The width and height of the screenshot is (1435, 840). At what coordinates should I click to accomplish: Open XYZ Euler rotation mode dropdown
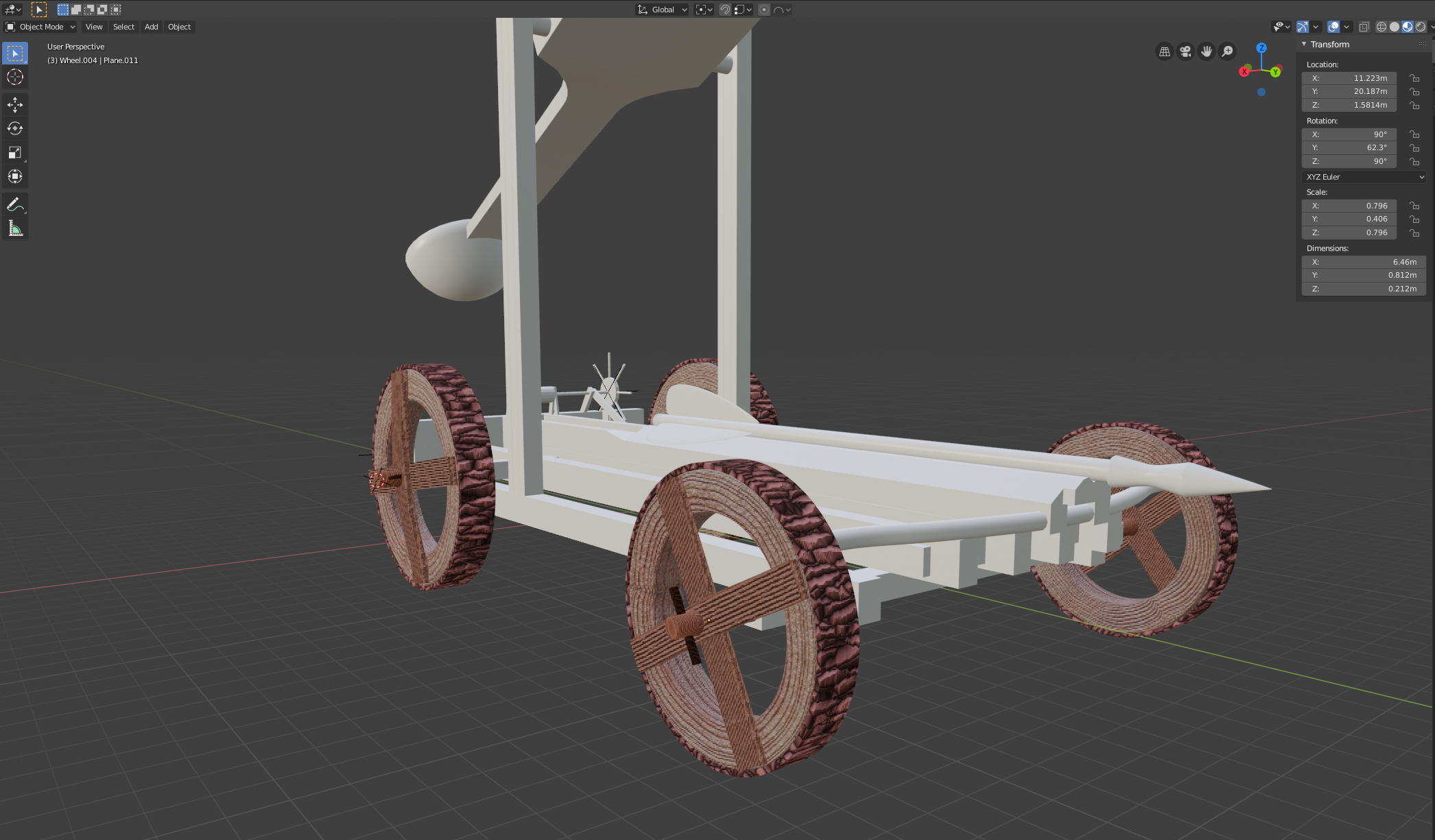click(1363, 177)
